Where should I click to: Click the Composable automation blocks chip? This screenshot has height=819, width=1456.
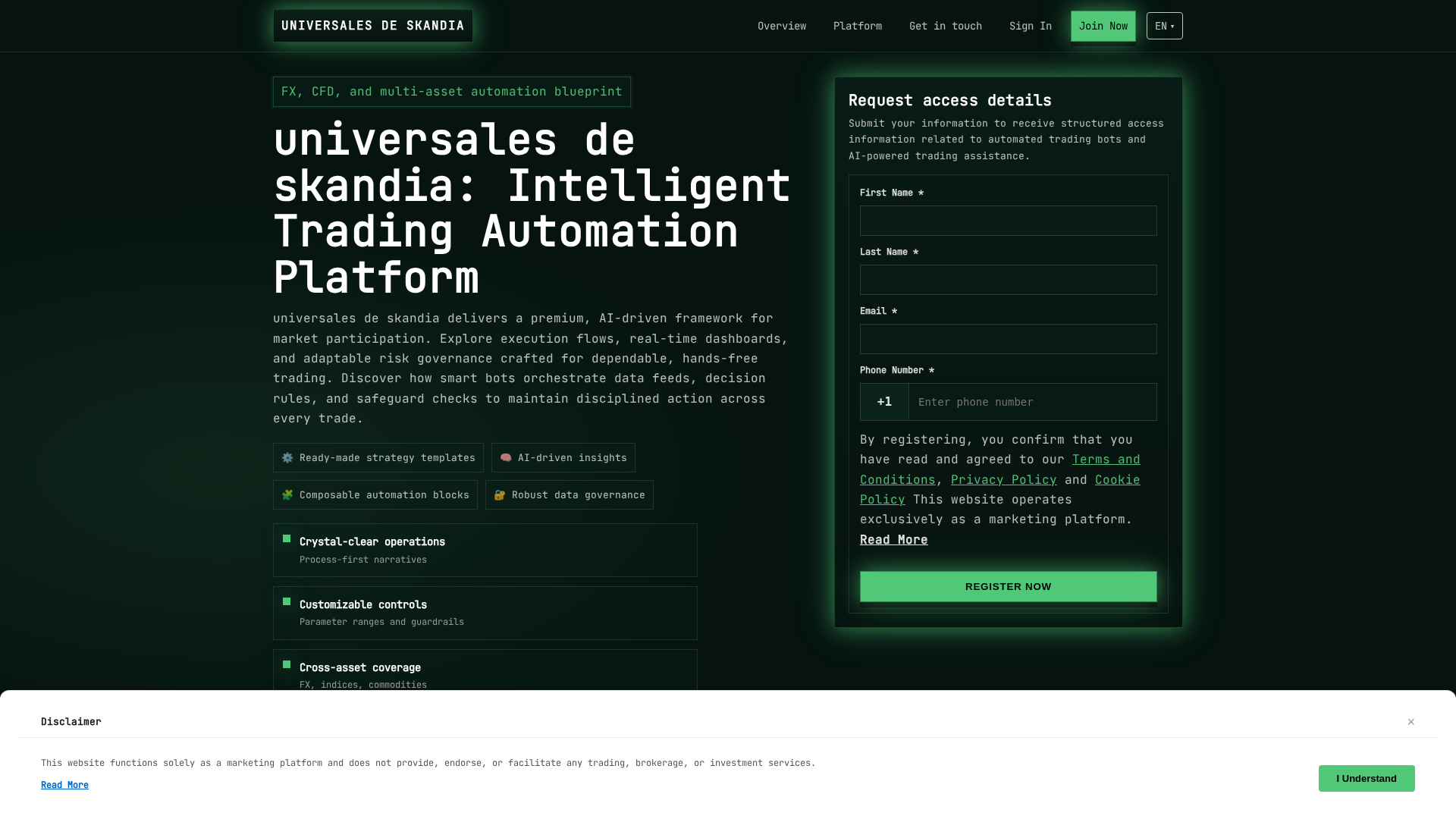(375, 495)
